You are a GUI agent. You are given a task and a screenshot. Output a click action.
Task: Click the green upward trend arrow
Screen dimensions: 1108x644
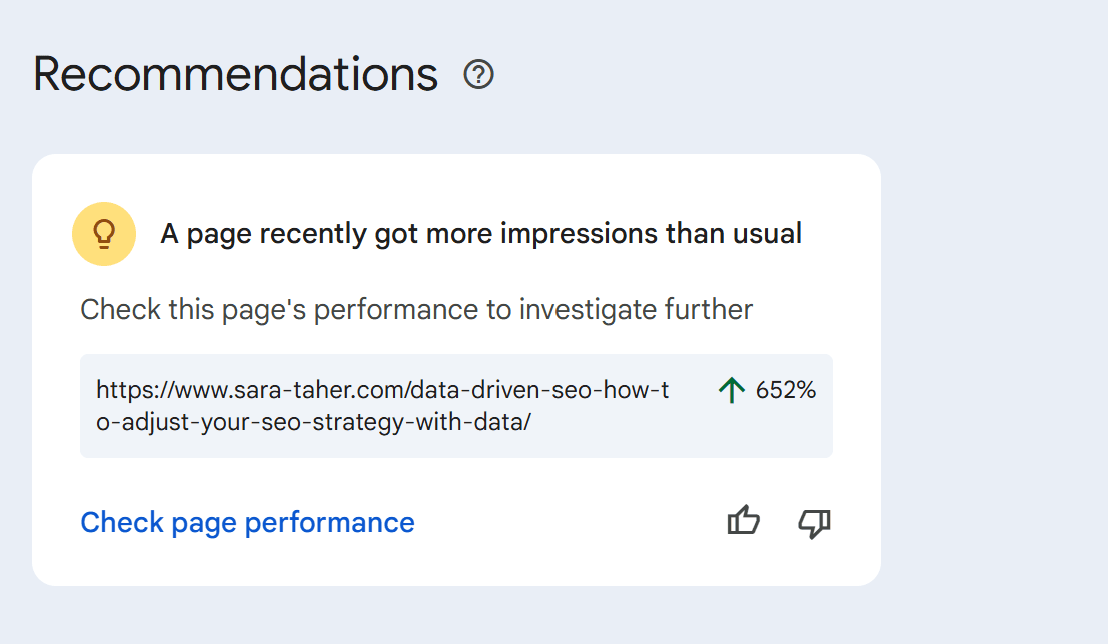coord(733,393)
